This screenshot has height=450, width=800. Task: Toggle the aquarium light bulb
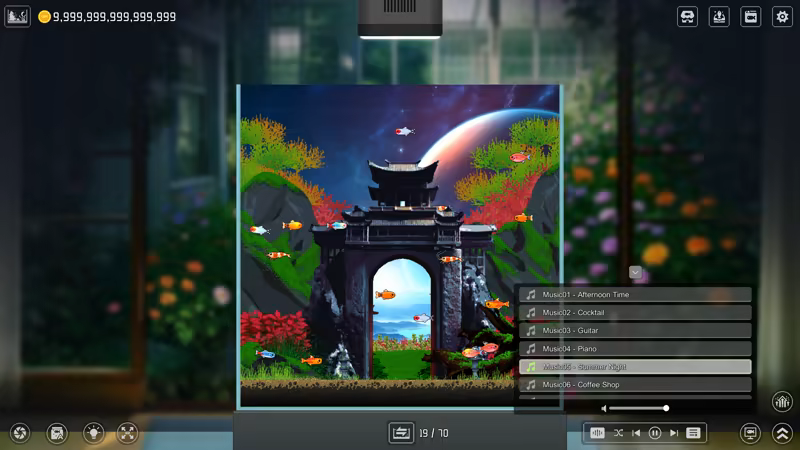[93, 433]
